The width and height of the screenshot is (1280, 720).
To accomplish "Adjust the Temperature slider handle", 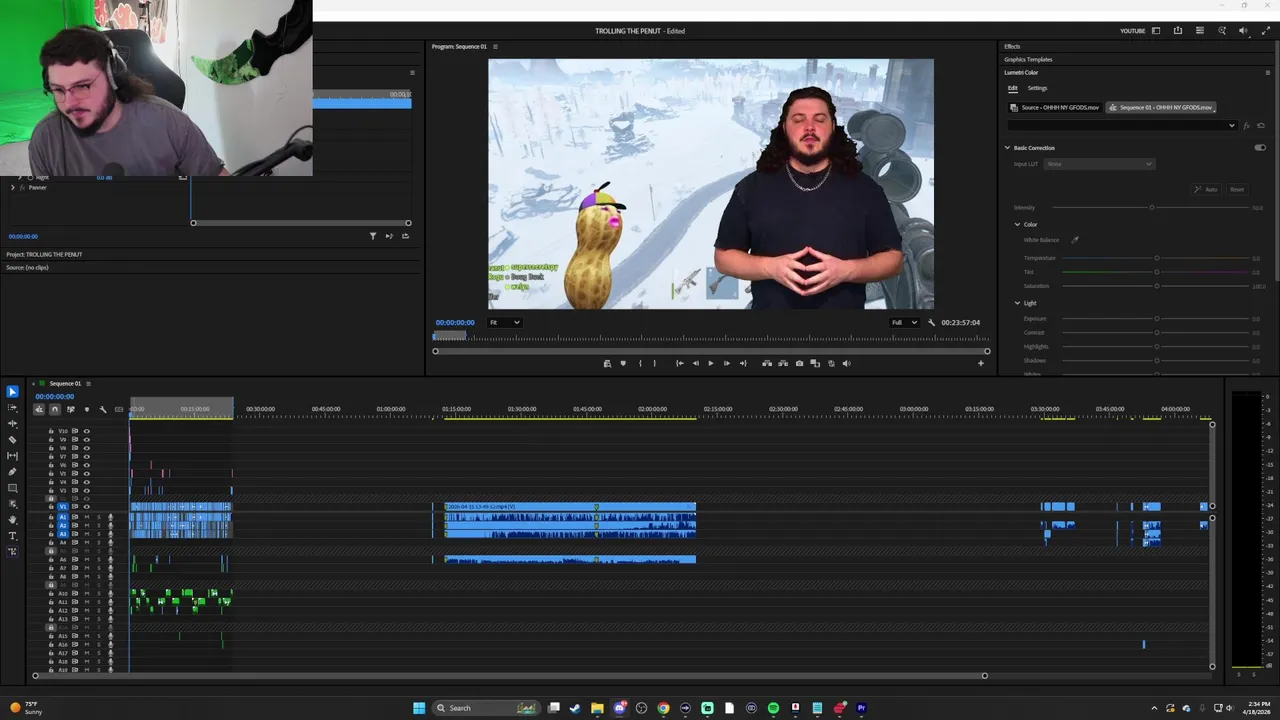I will [x=1157, y=258].
